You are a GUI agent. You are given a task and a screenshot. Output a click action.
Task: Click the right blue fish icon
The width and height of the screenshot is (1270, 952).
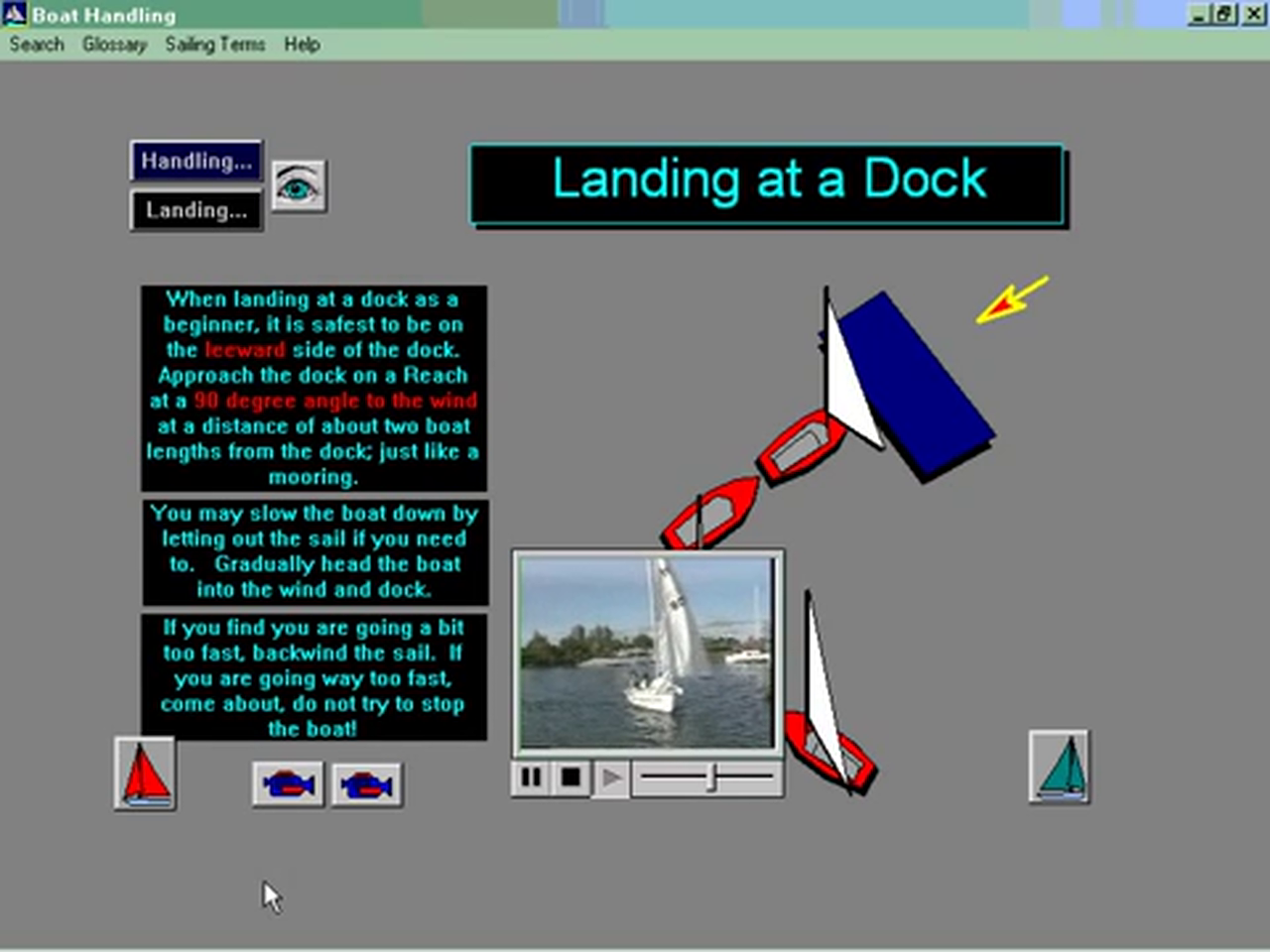[x=366, y=785]
